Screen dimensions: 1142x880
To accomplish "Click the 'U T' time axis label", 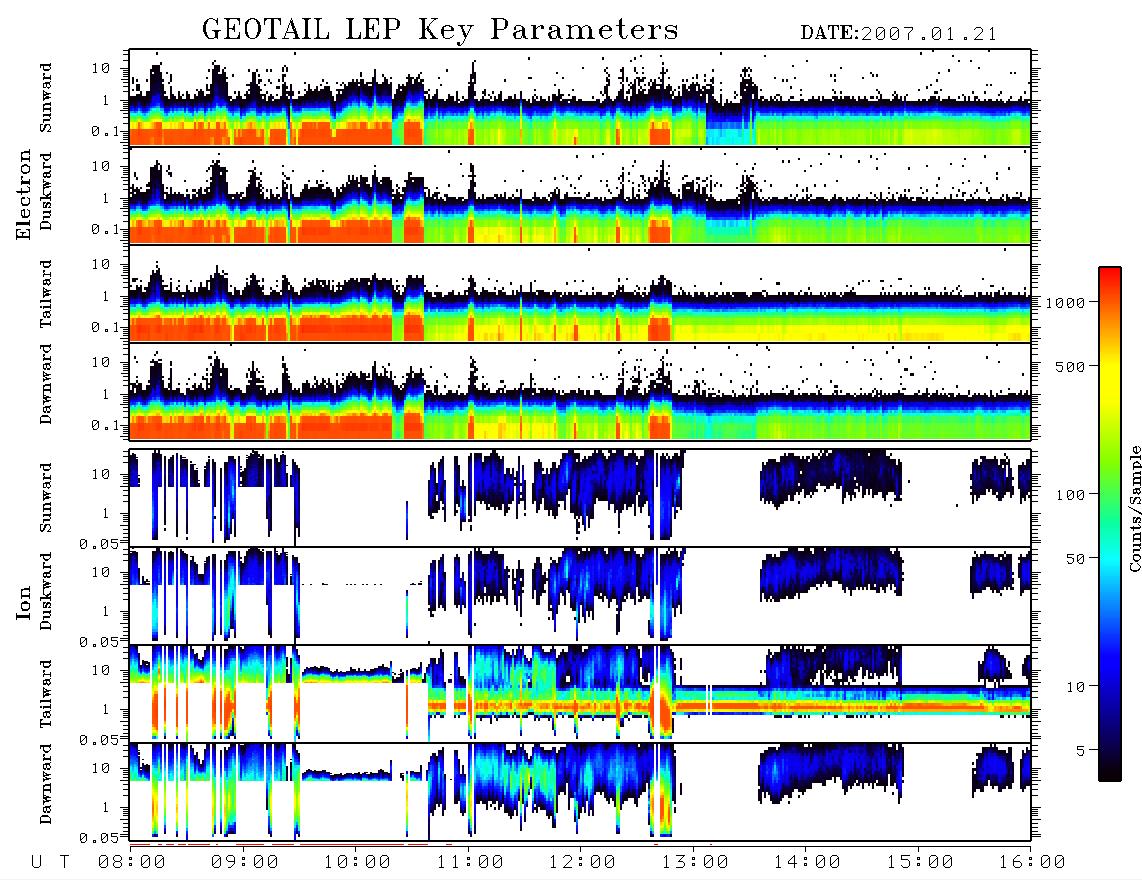I will [50, 863].
